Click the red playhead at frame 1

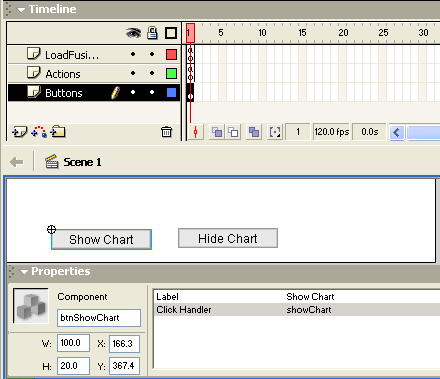(190, 33)
